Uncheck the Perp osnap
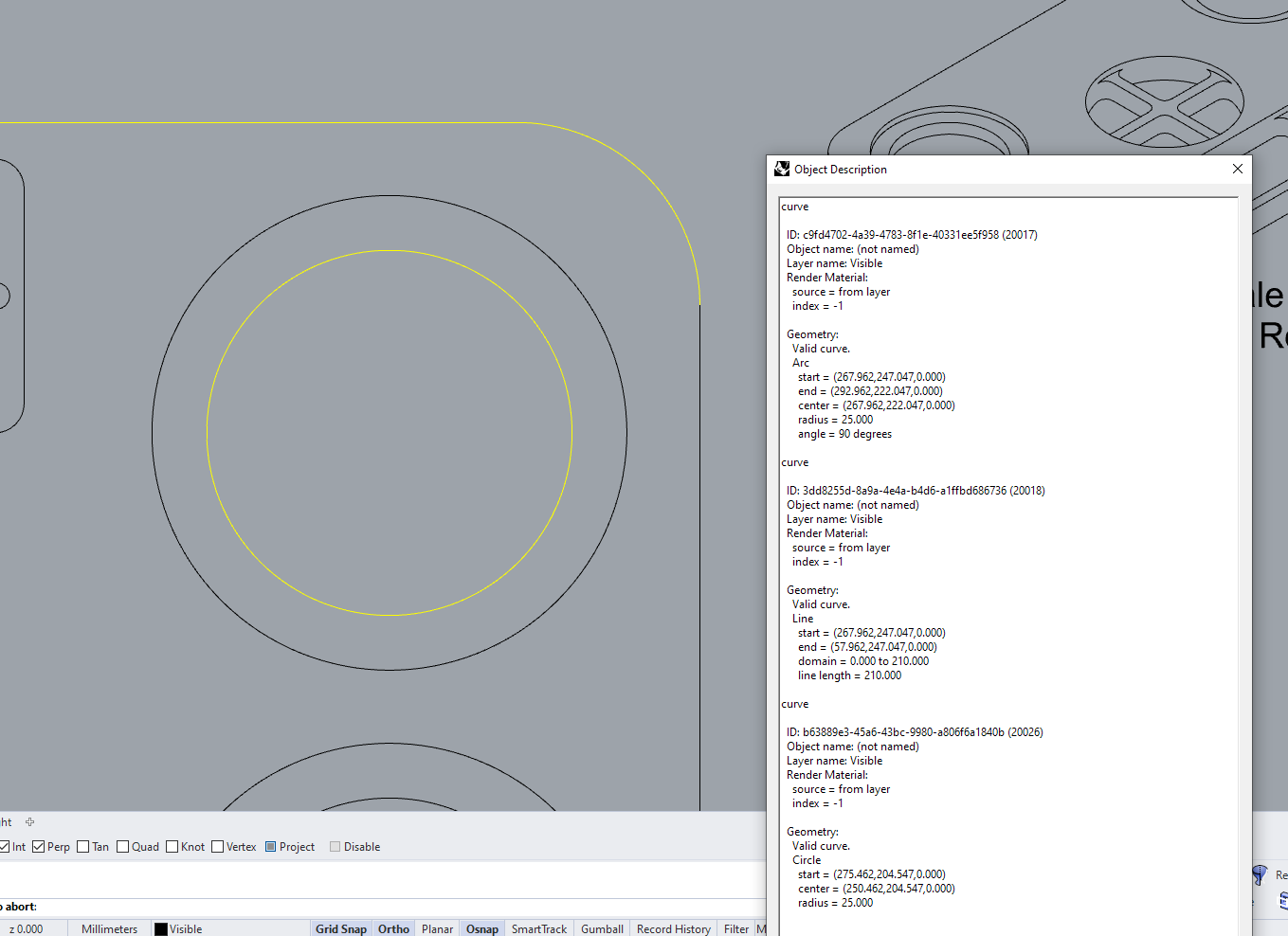Screen dimensions: 1288x936 point(37,846)
